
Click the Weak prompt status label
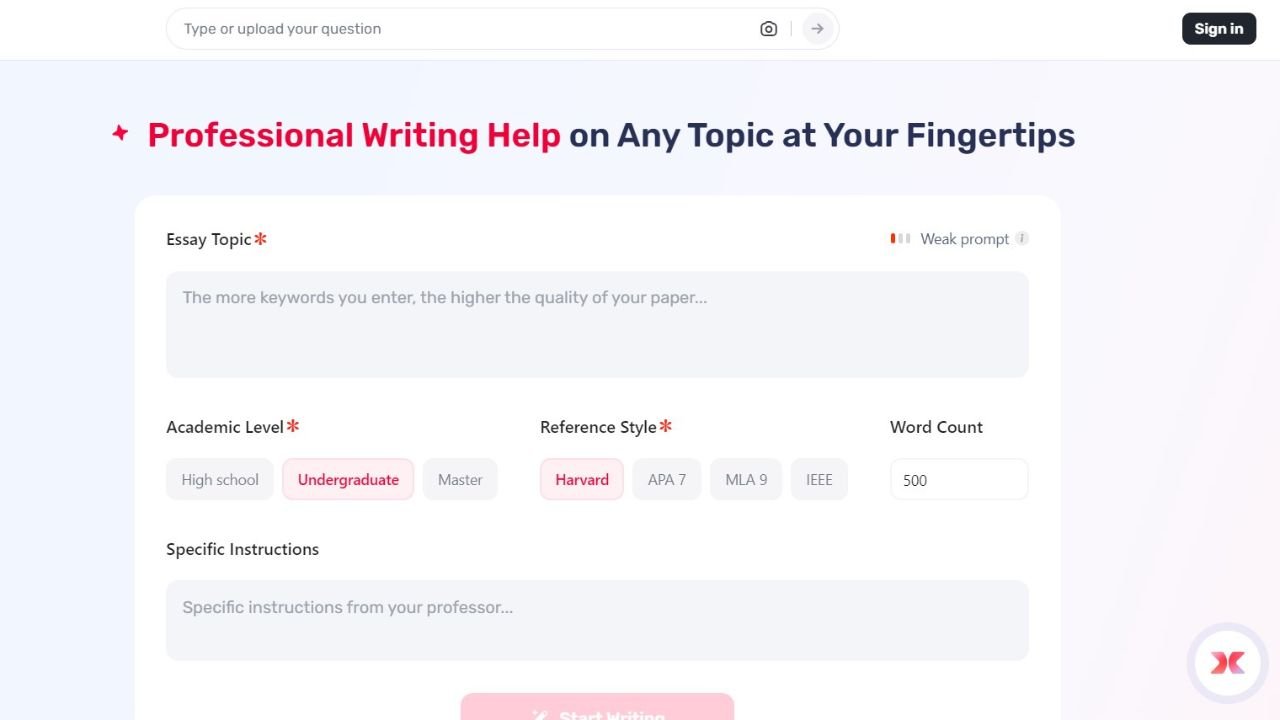coord(963,238)
